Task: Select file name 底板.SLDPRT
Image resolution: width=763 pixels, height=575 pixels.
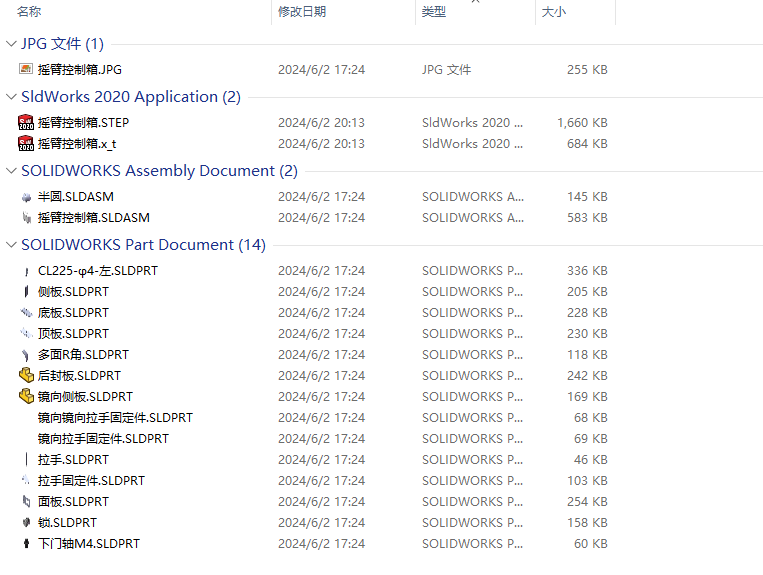Action: (73, 312)
